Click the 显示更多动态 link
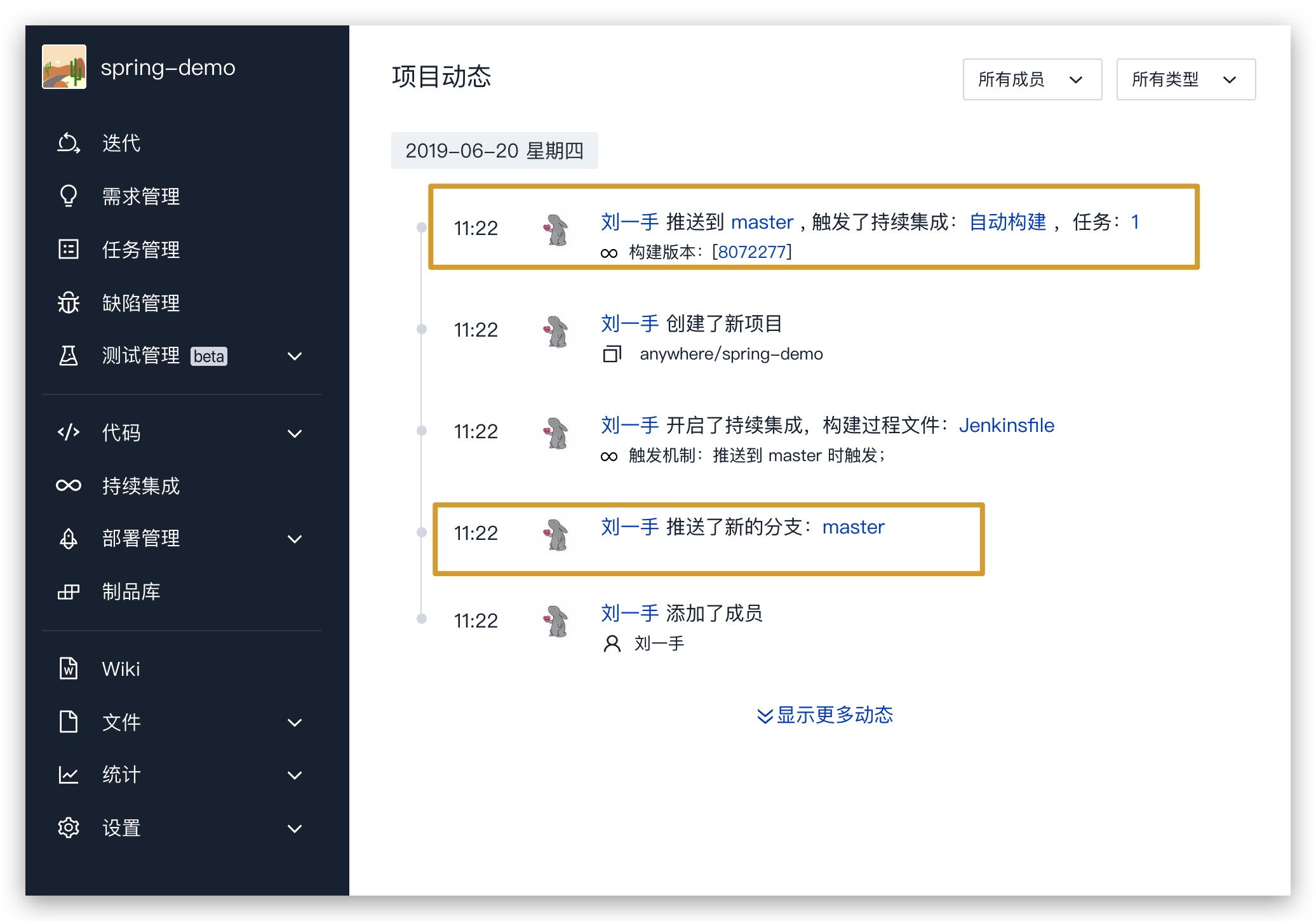Viewport: 1316px width, 921px height. coord(826,715)
